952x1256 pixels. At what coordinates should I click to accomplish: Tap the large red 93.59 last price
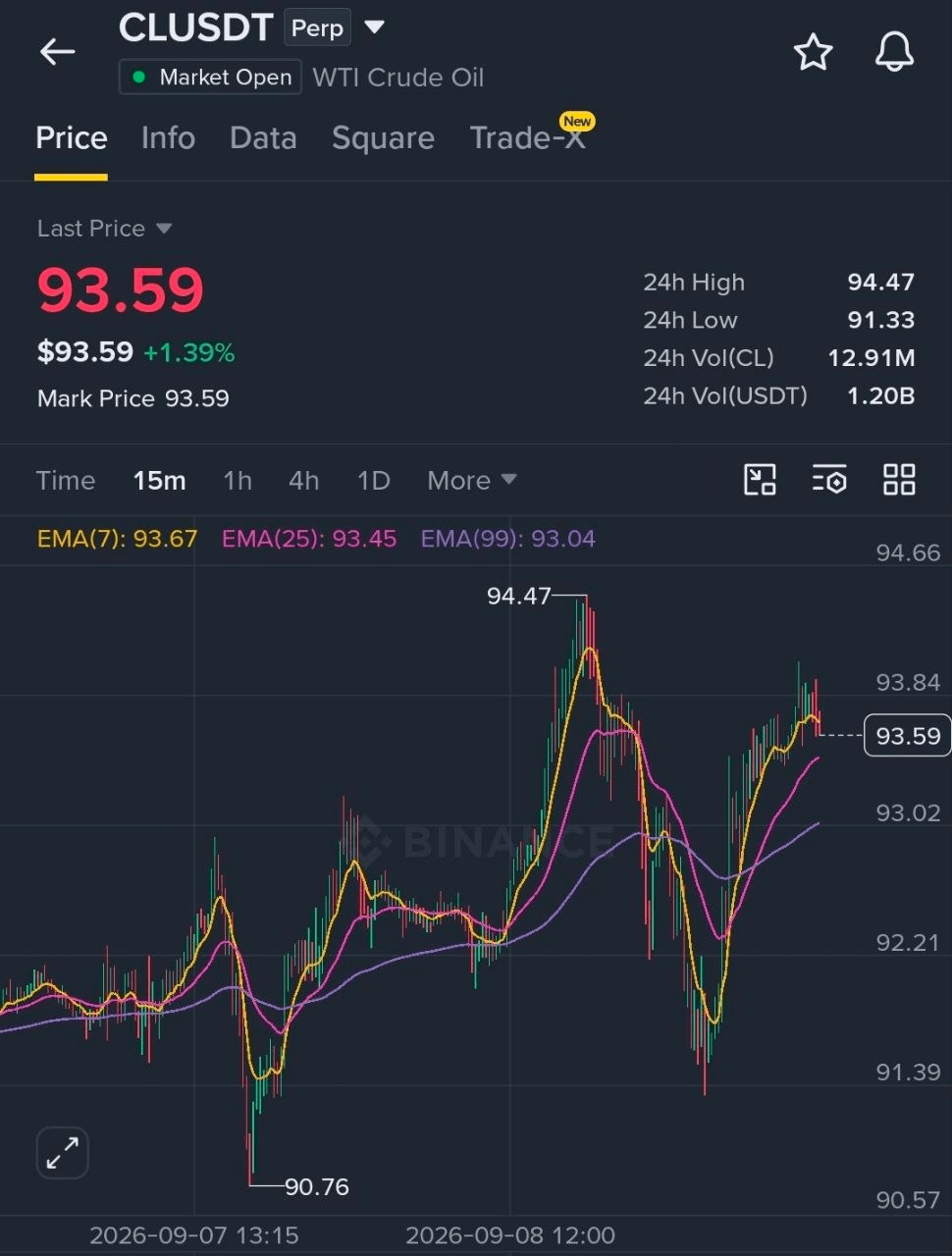tap(121, 290)
